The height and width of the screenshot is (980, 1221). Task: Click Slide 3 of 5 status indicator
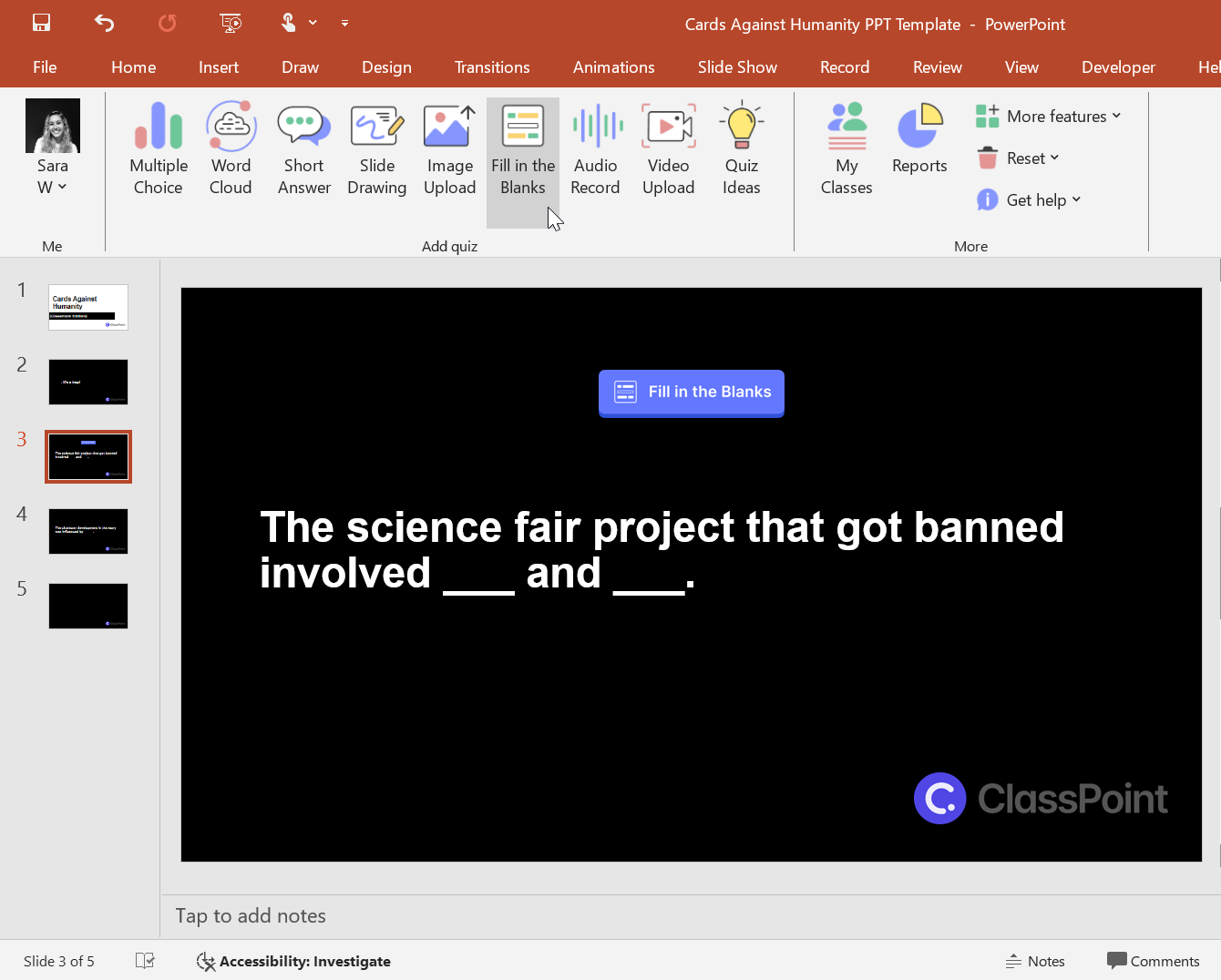click(x=59, y=962)
